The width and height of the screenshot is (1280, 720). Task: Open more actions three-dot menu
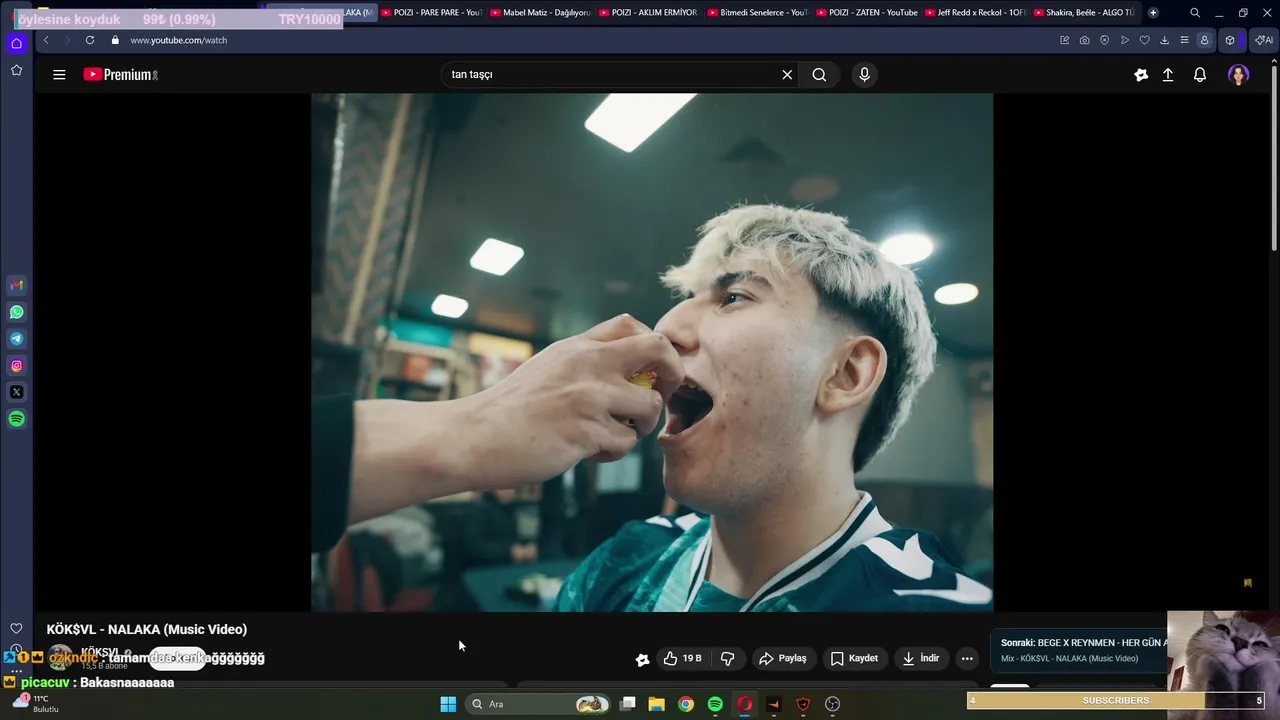(x=967, y=658)
